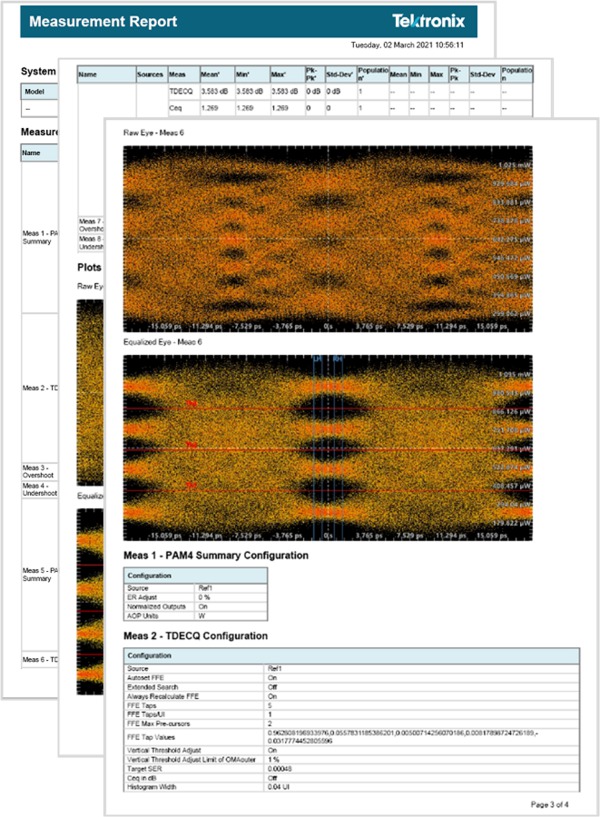The width and height of the screenshot is (600, 817).
Task: Click the TDECQ measurement cell
Action: (x=181, y=91)
